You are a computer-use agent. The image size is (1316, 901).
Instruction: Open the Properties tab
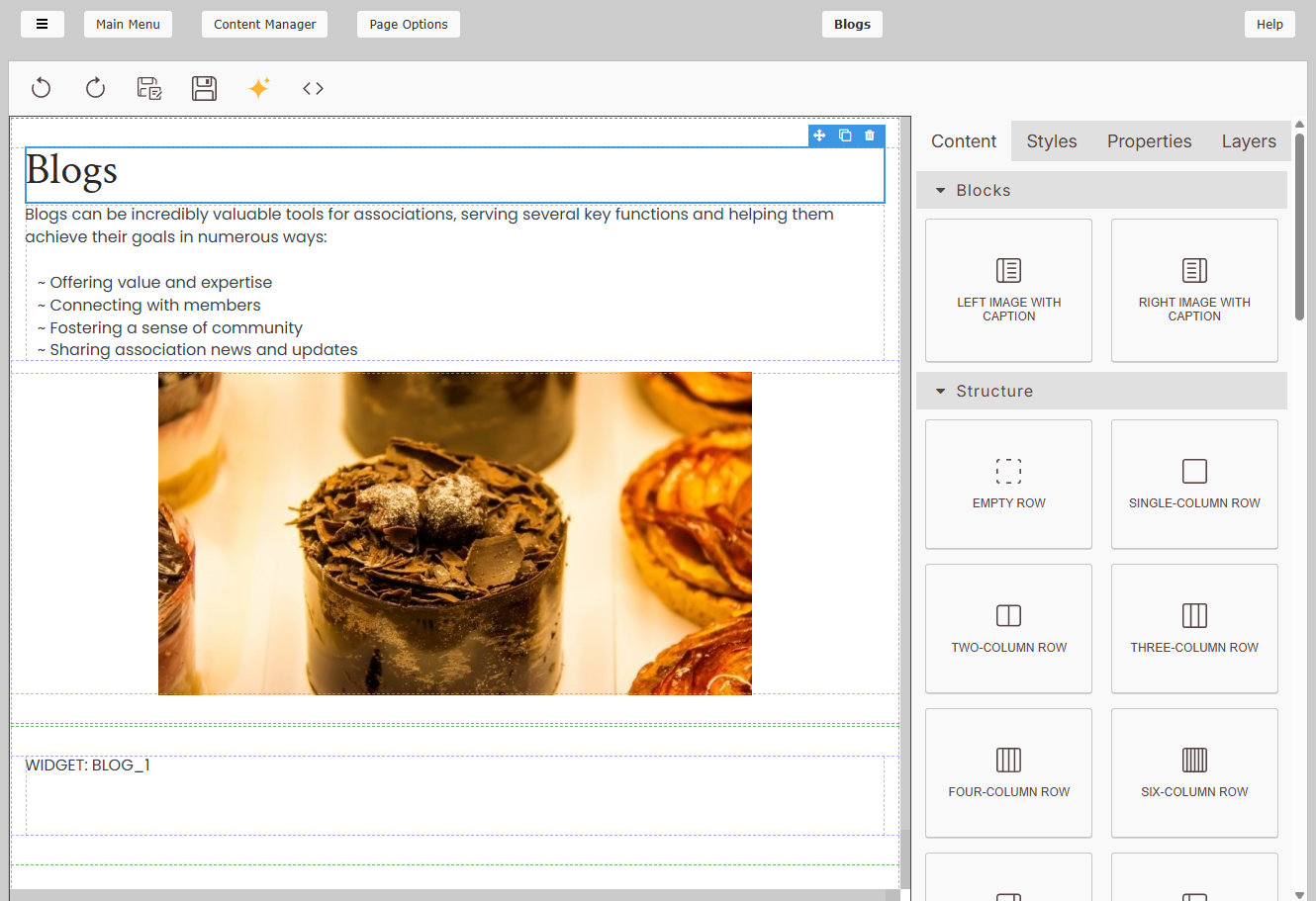point(1149,141)
